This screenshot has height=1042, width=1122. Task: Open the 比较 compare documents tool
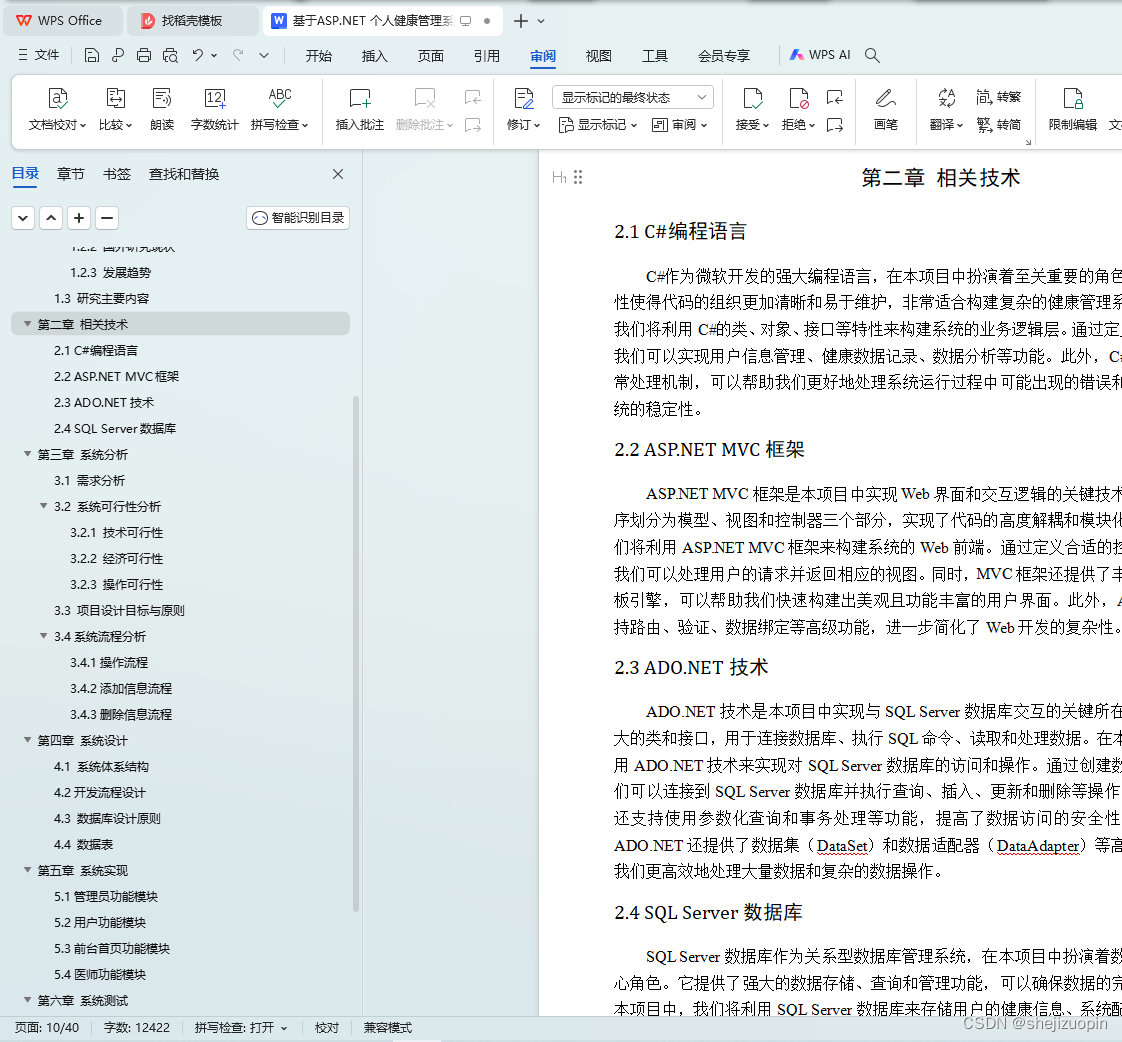[x=115, y=109]
